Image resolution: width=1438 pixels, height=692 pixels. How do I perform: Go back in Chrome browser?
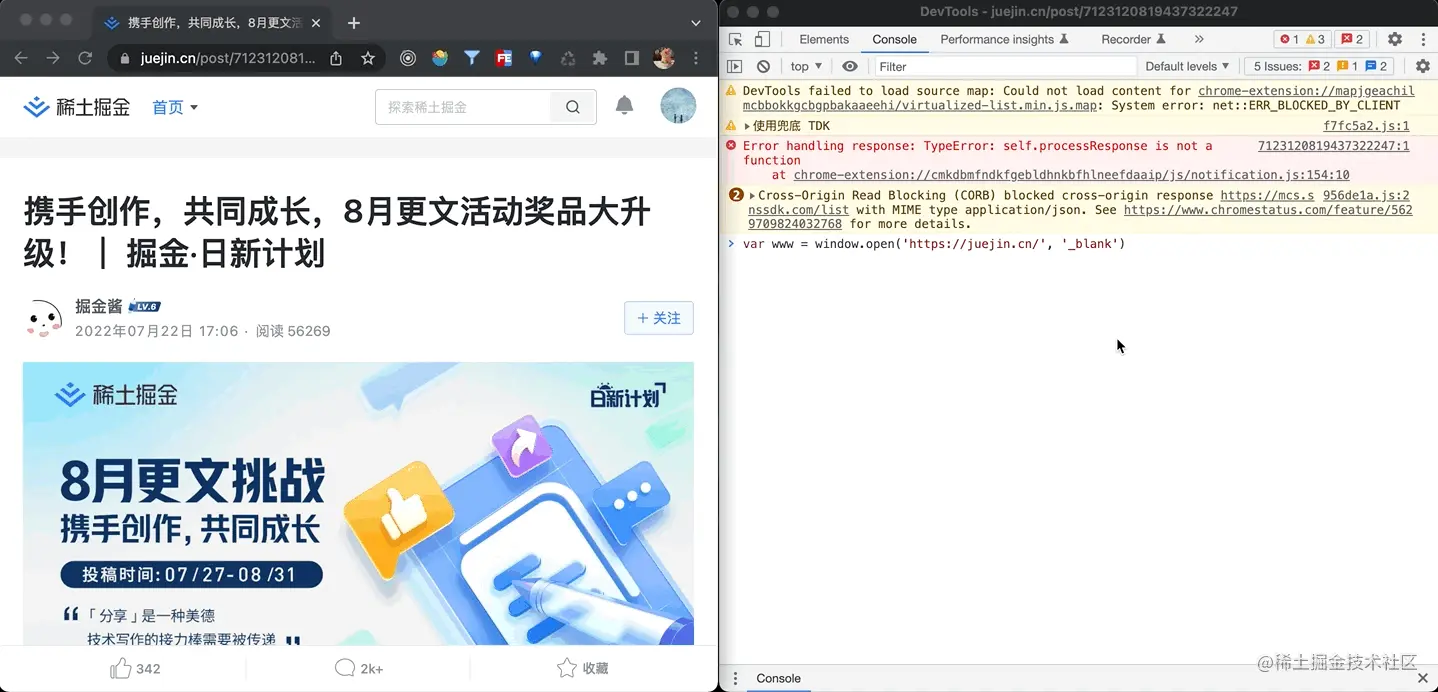[21, 59]
